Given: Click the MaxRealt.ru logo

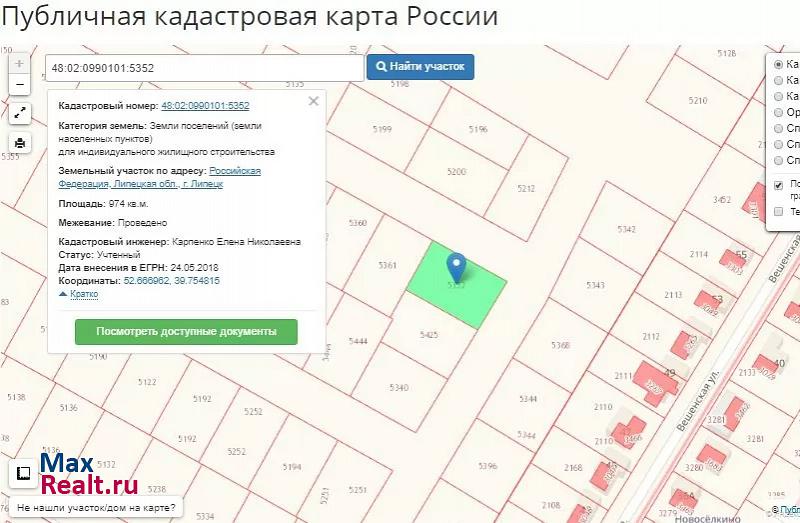Looking at the screenshot, I should click(87, 475).
